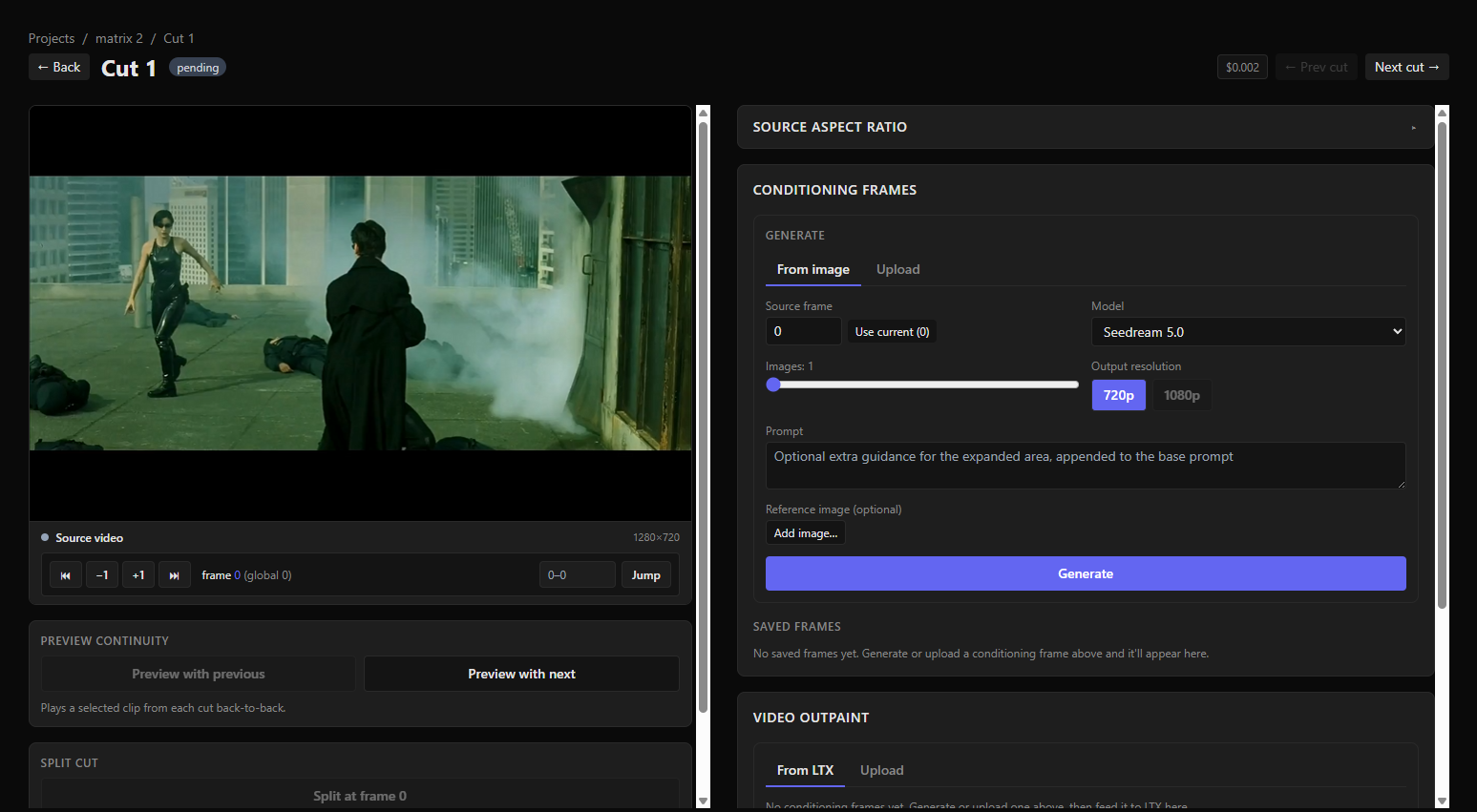Click the source video preview frame
1477x812 pixels.
click(x=360, y=313)
